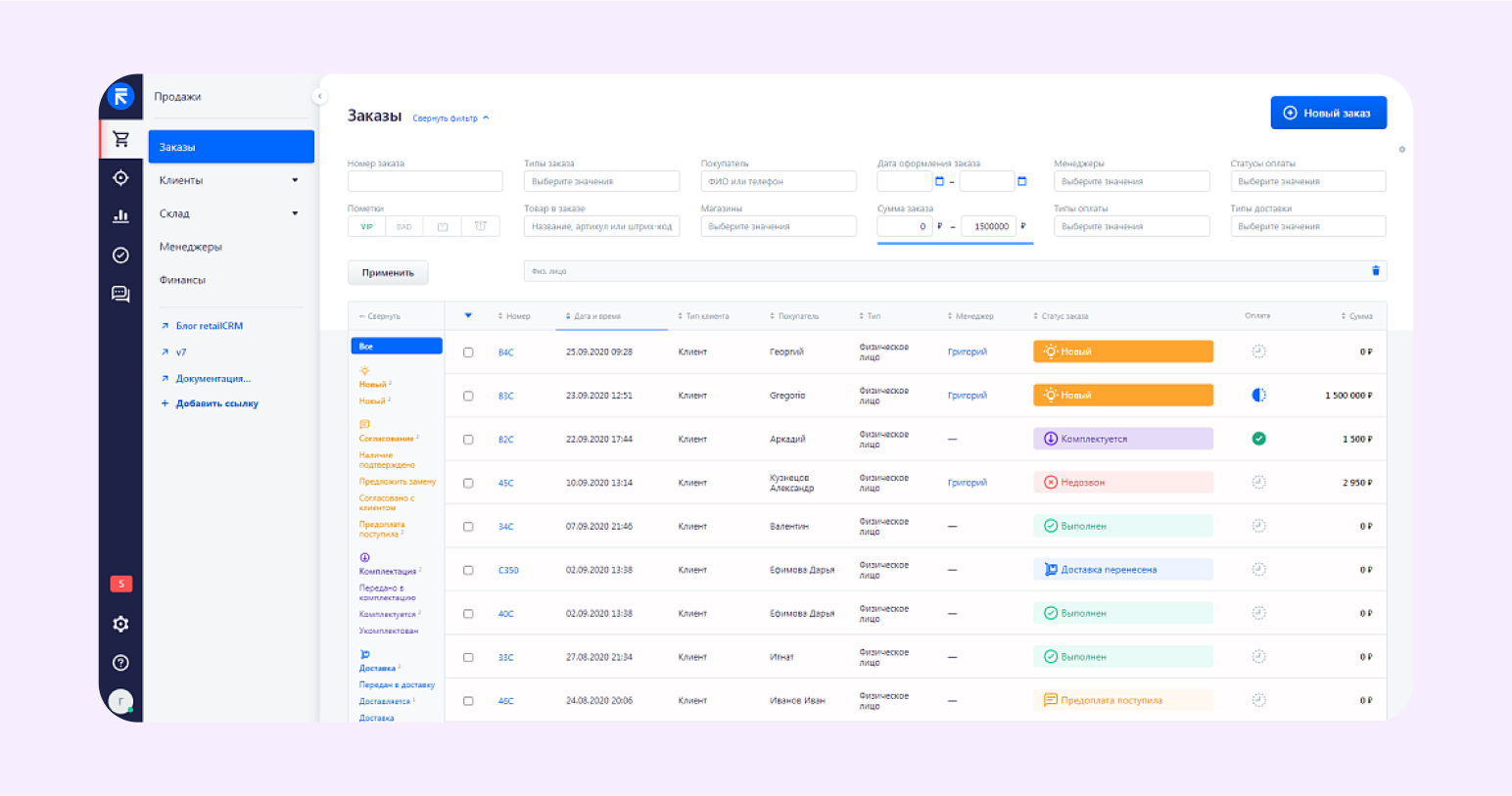This screenshot has width=1512, height=796.
Task: Check the box for order 84C
Action: coord(468,352)
